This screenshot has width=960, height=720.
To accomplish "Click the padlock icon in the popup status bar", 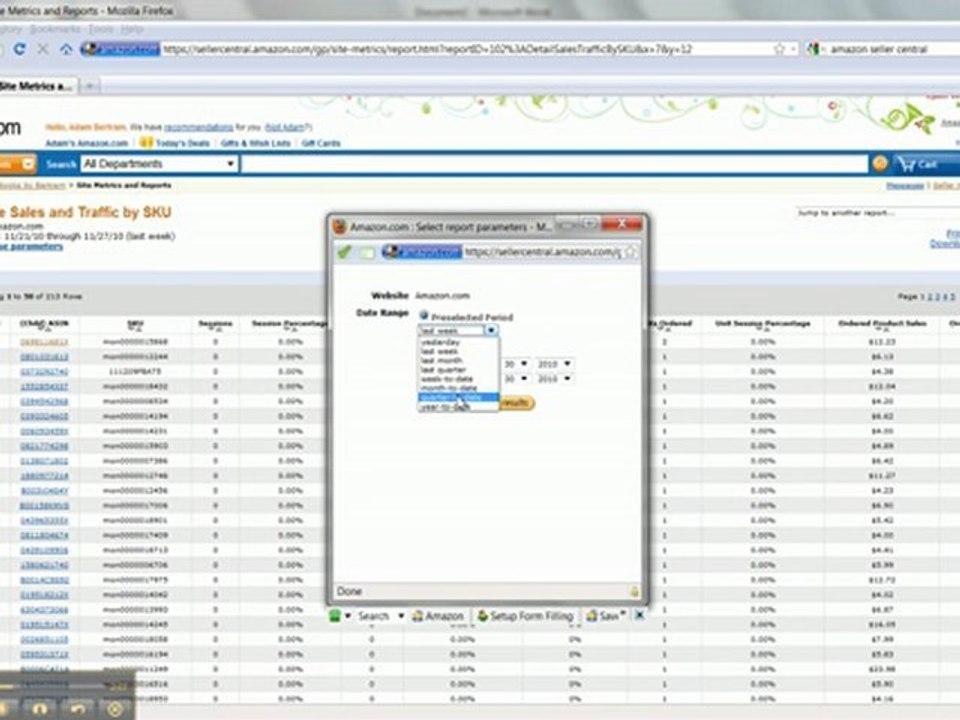I will [x=634, y=591].
